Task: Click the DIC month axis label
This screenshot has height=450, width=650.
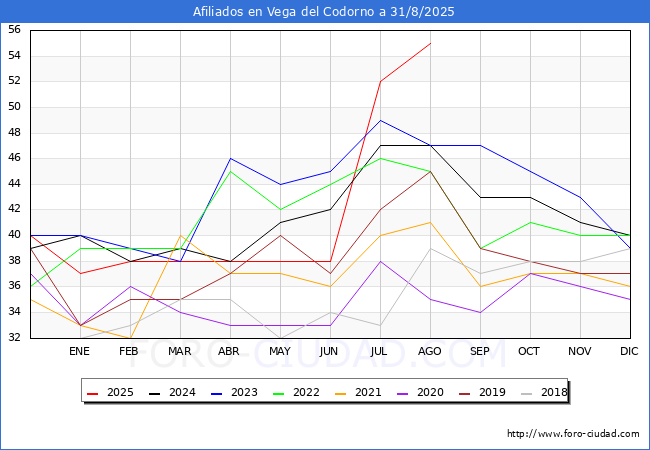Action: click(629, 352)
